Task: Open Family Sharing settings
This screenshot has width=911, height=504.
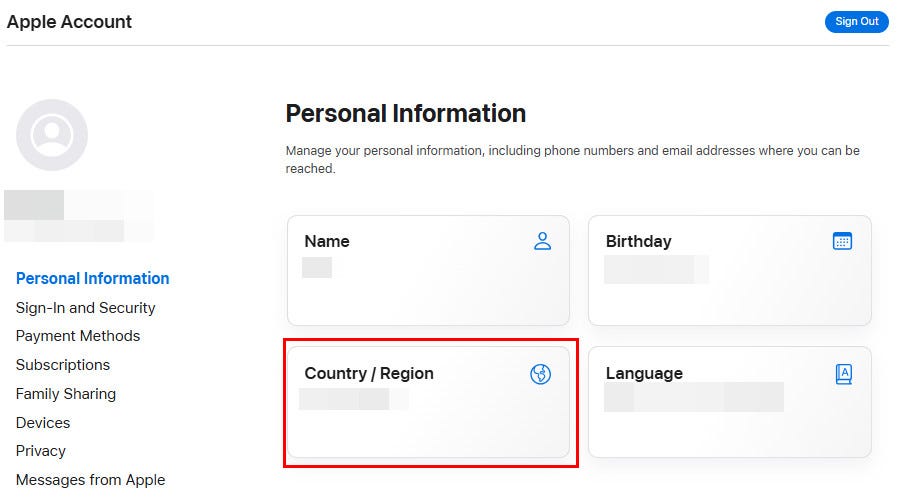Action: click(66, 394)
